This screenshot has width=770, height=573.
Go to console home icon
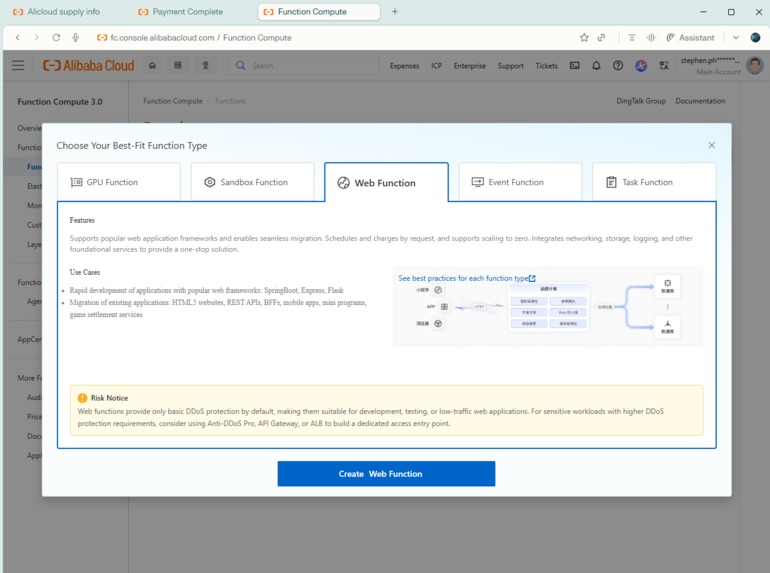tap(152, 65)
